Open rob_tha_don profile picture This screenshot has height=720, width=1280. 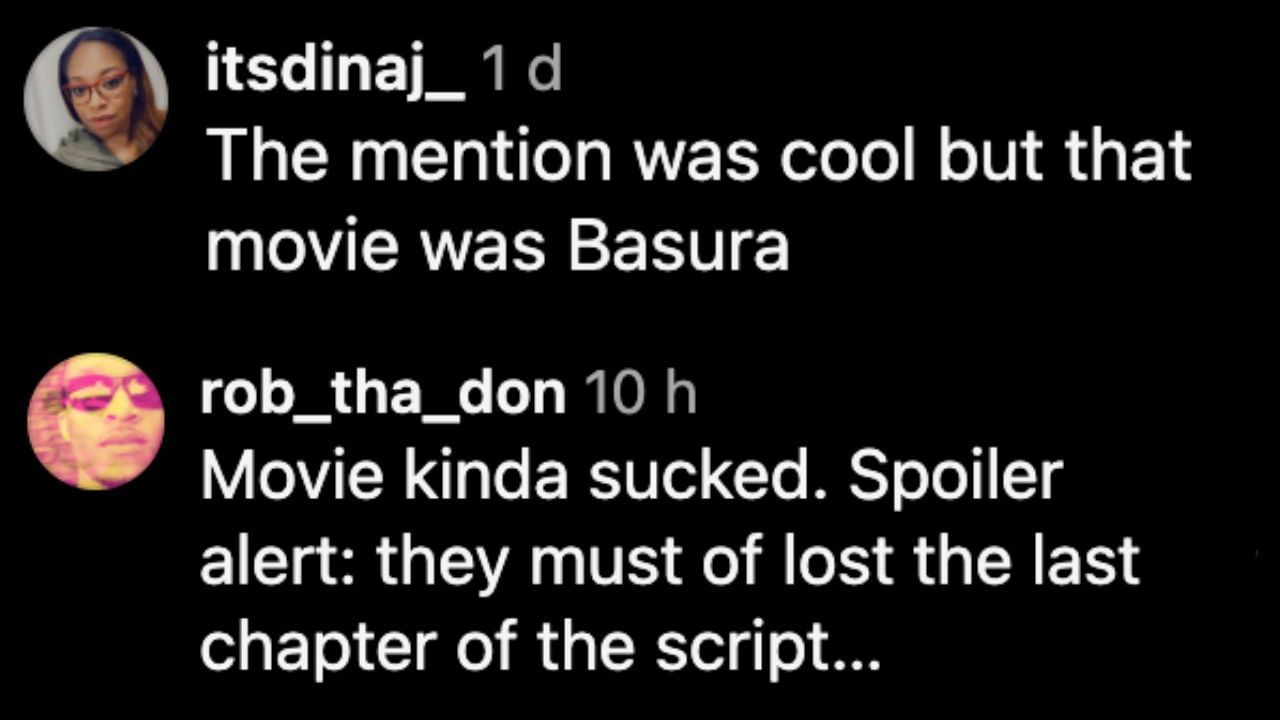96,421
